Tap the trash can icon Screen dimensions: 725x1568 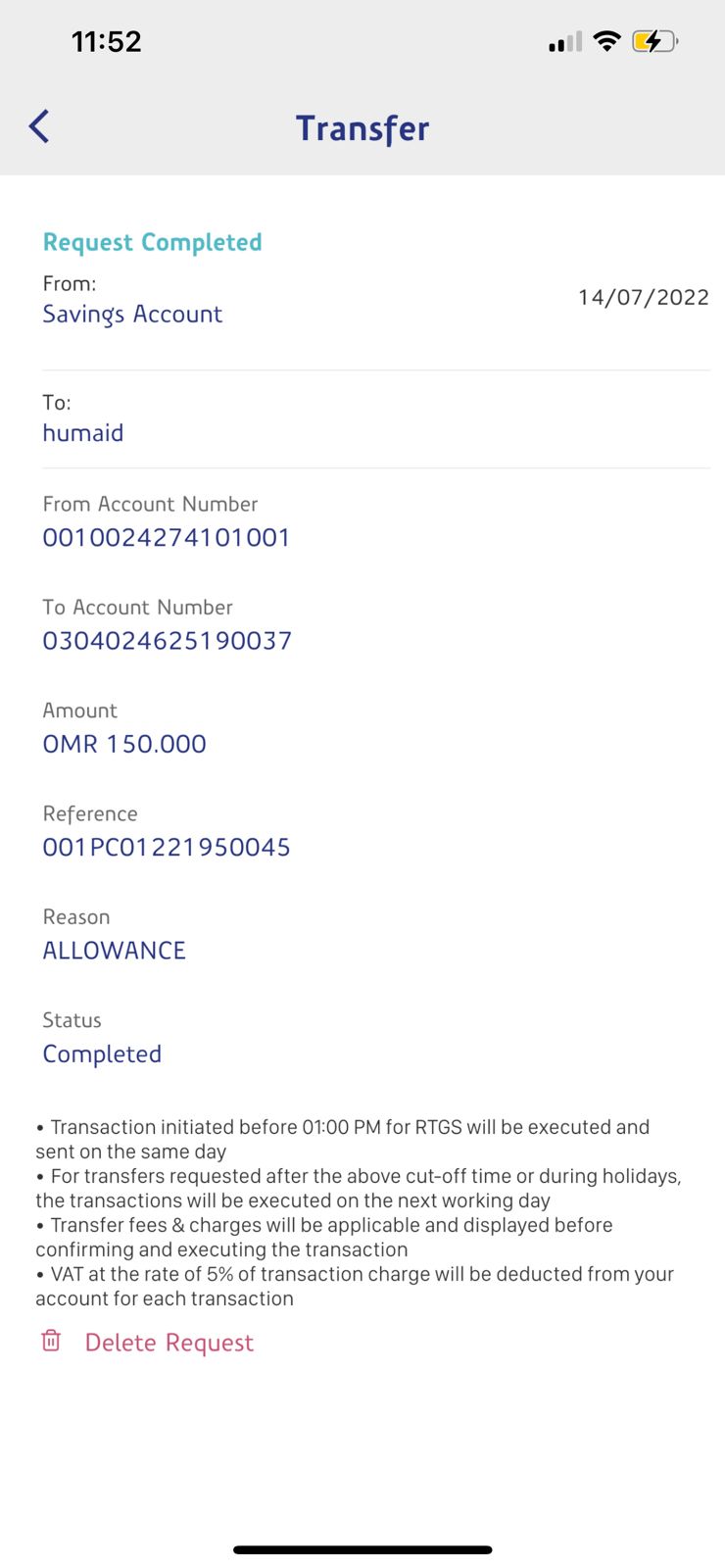51,1341
